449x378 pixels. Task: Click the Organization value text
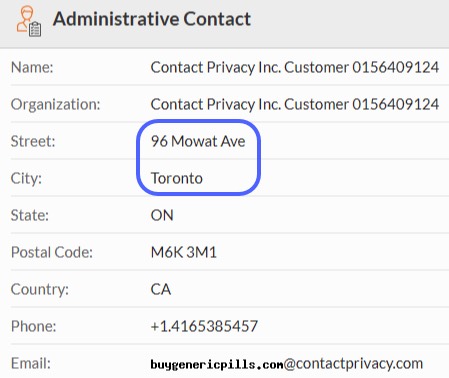point(295,104)
